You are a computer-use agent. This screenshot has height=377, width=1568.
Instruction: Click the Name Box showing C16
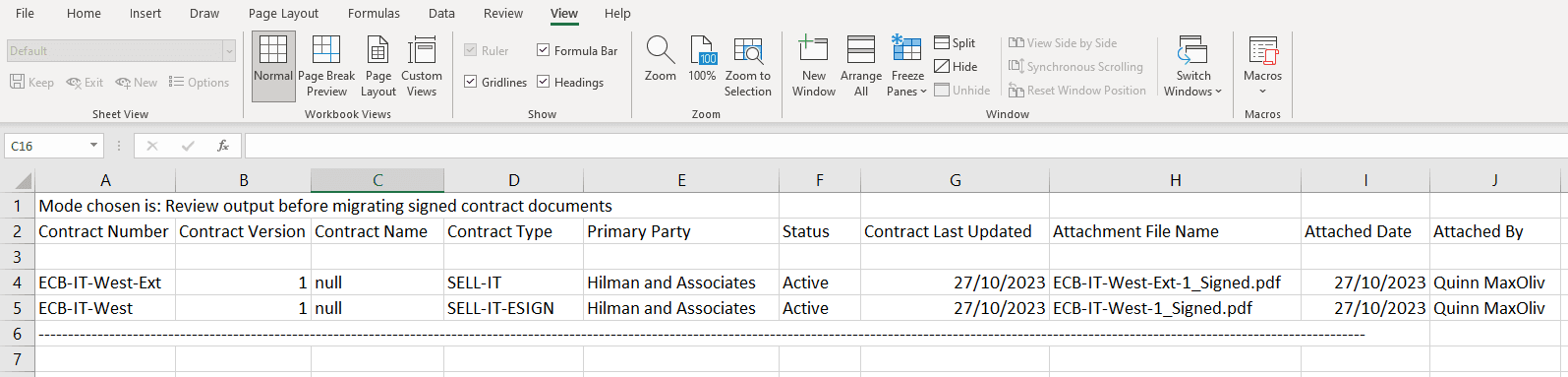[x=45, y=146]
